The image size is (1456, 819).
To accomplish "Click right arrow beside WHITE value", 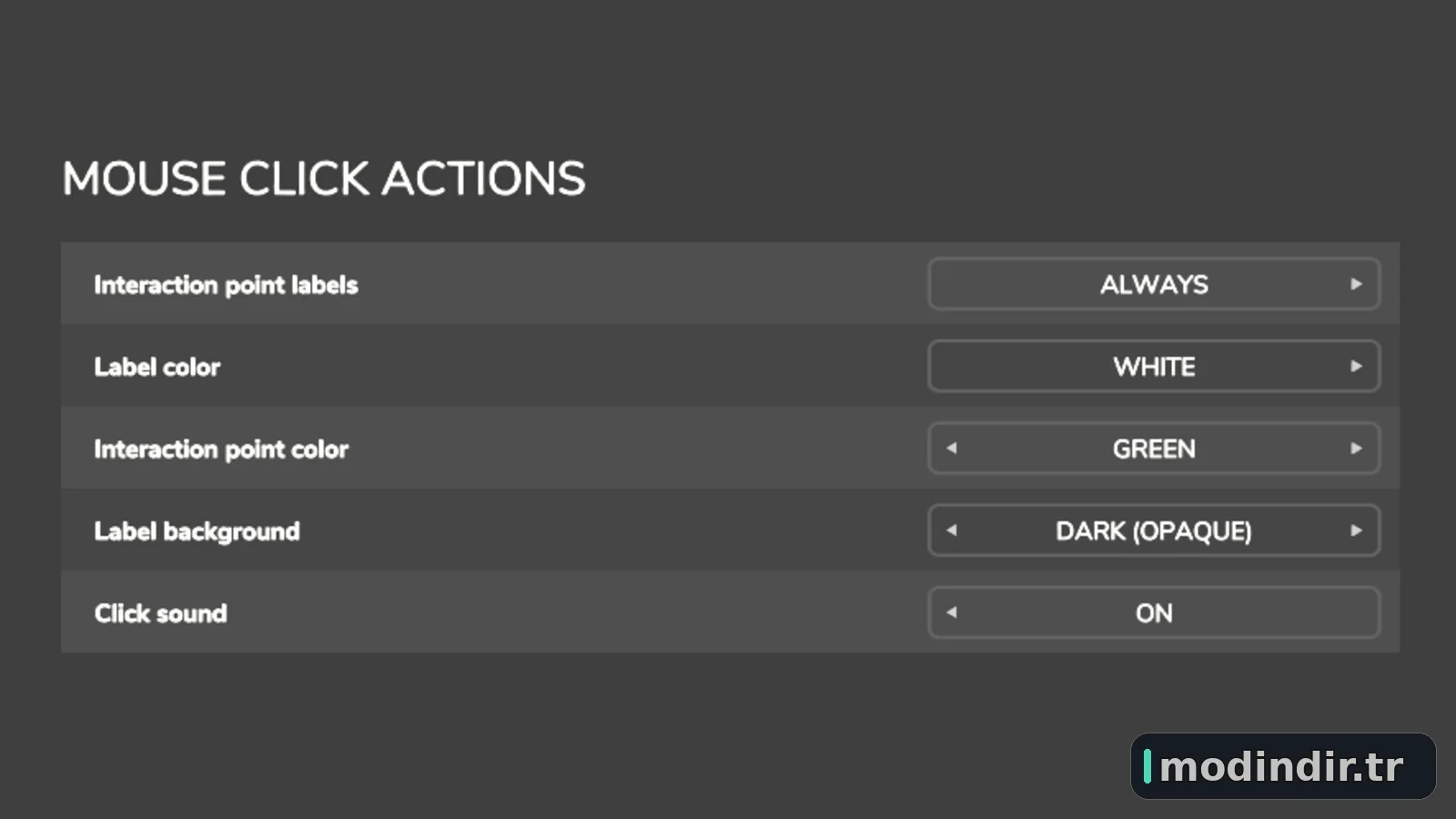I will [1356, 366].
